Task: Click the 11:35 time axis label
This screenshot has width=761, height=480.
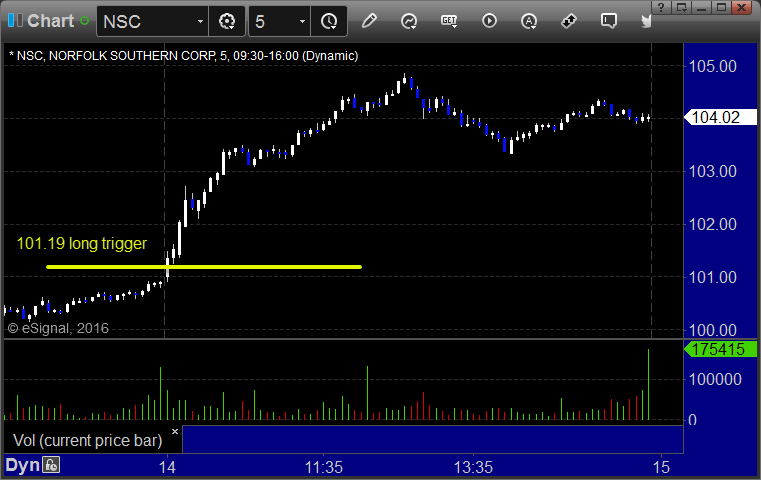Action: [x=324, y=467]
